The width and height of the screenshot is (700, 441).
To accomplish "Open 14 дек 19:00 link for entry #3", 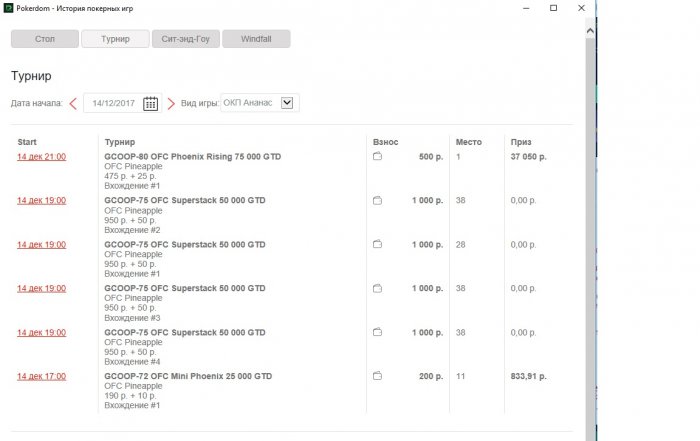I will pyautogui.click(x=42, y=288).
